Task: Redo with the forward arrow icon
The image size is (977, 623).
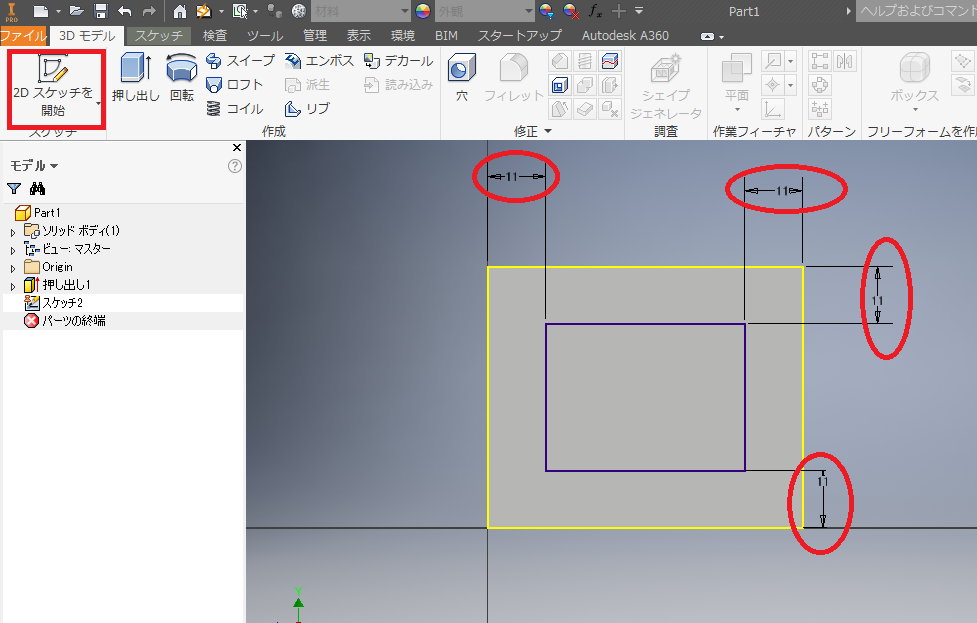Action: 149,11
